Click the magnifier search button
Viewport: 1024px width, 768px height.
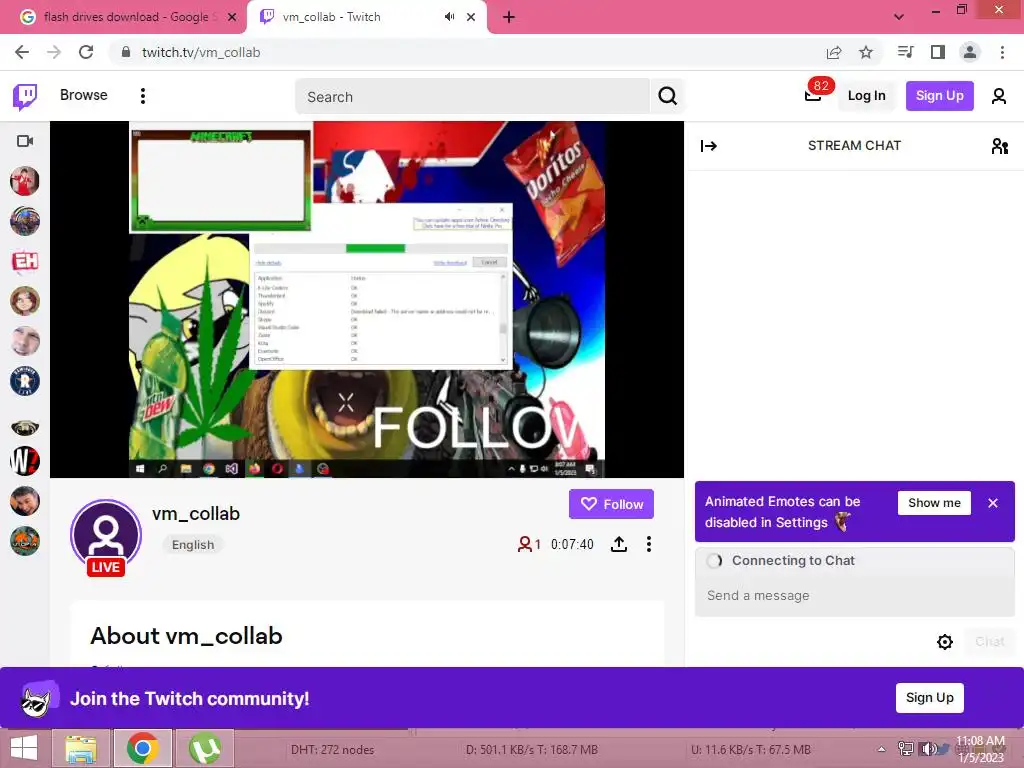(x=667, y=97)
